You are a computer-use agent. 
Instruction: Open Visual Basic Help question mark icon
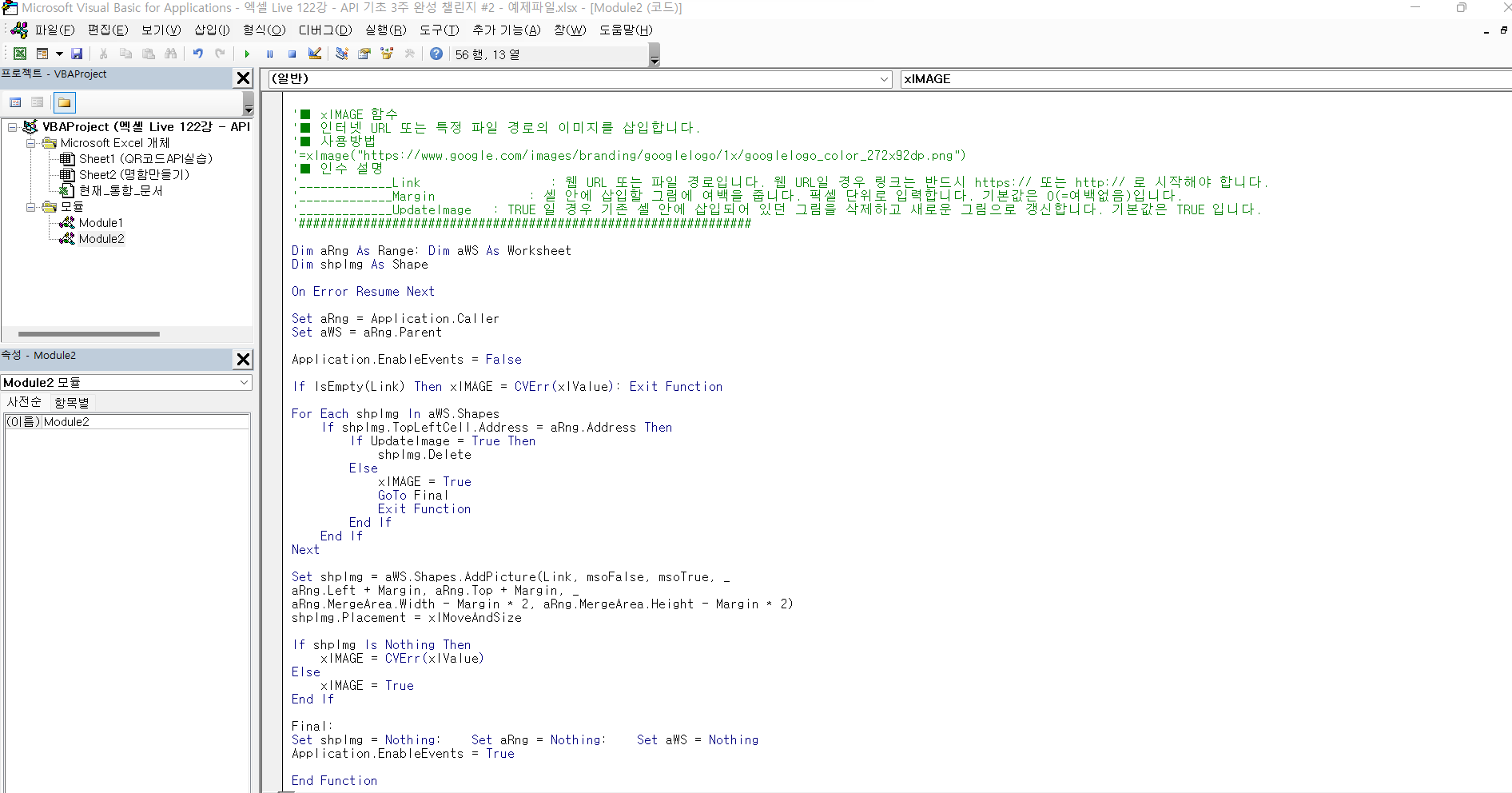coord(436,54)
